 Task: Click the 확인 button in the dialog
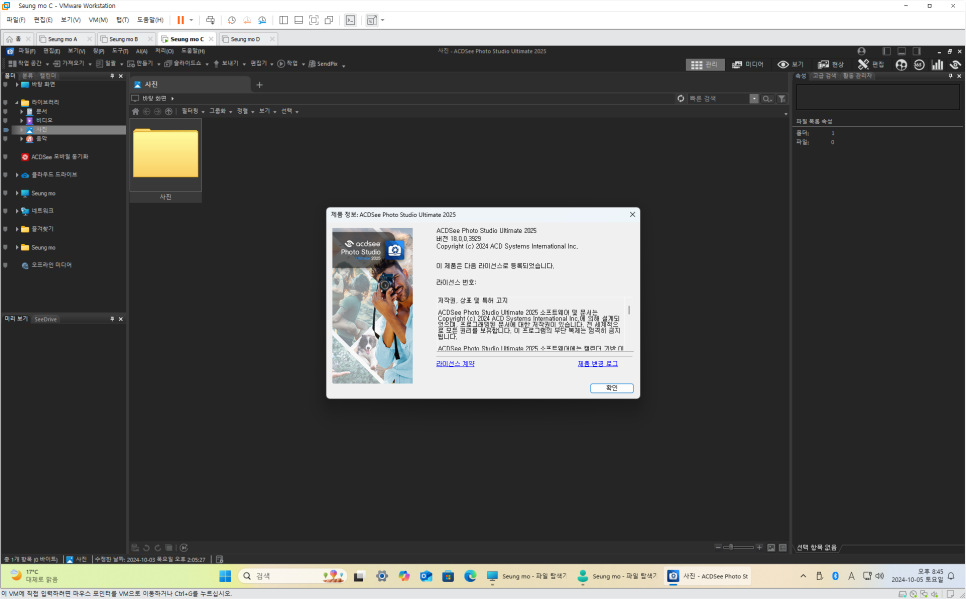[611, 387]
